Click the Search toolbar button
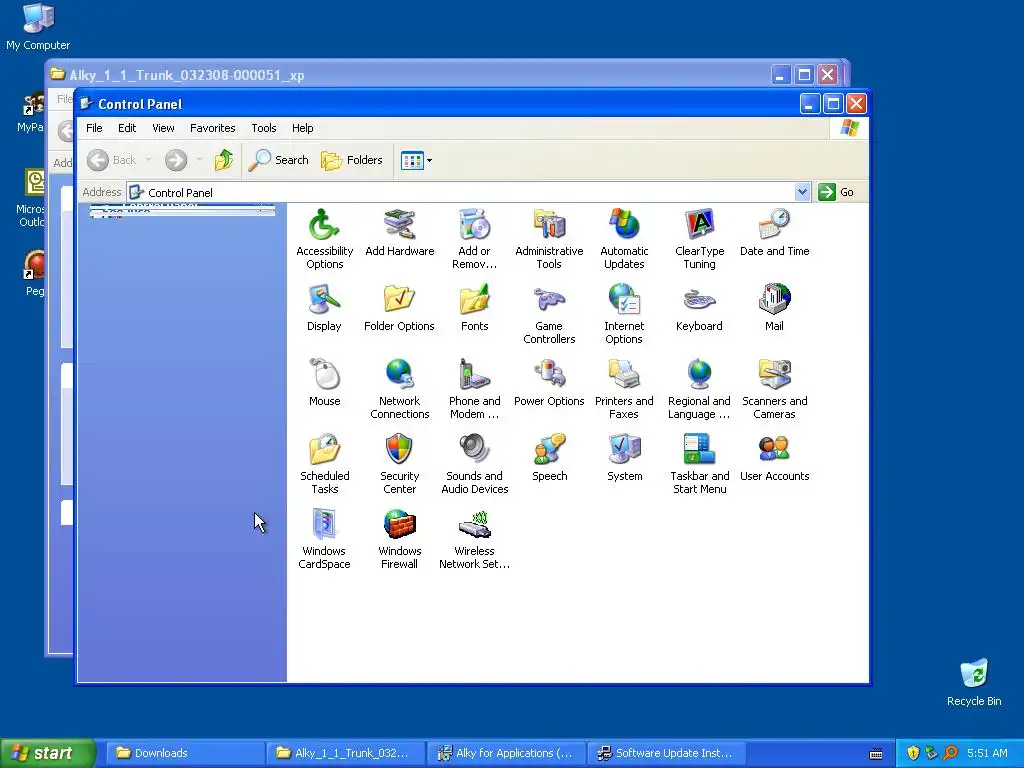 [x=279, y=160]
